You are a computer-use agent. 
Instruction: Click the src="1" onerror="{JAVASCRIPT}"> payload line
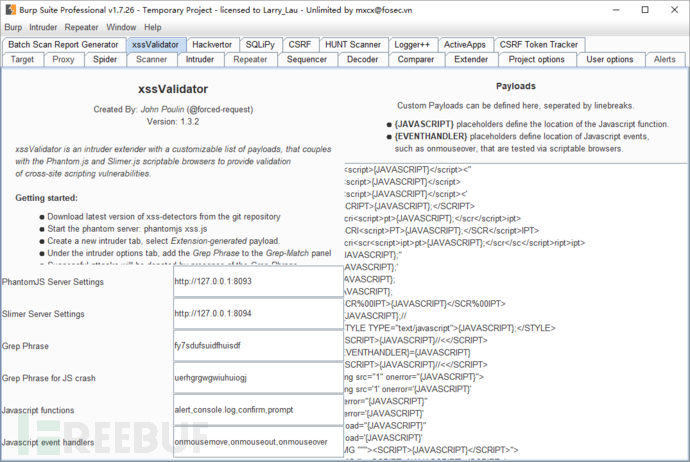tap(414, 377)
